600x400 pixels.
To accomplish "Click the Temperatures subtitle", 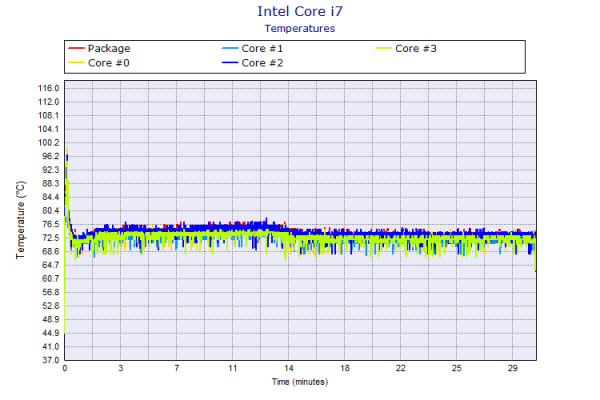I will [x=300, y=29].
